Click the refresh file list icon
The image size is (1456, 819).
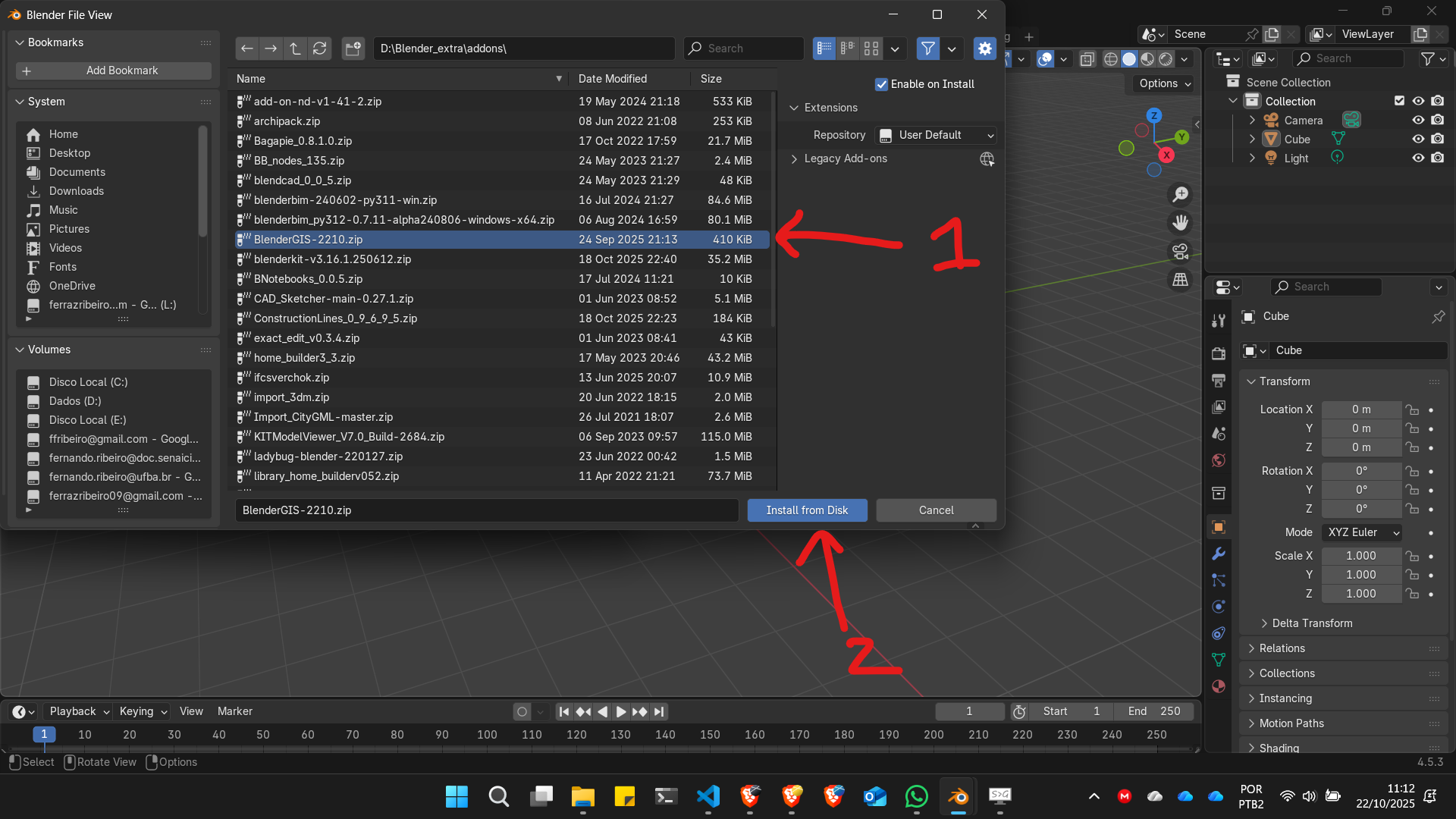[320, 49]
